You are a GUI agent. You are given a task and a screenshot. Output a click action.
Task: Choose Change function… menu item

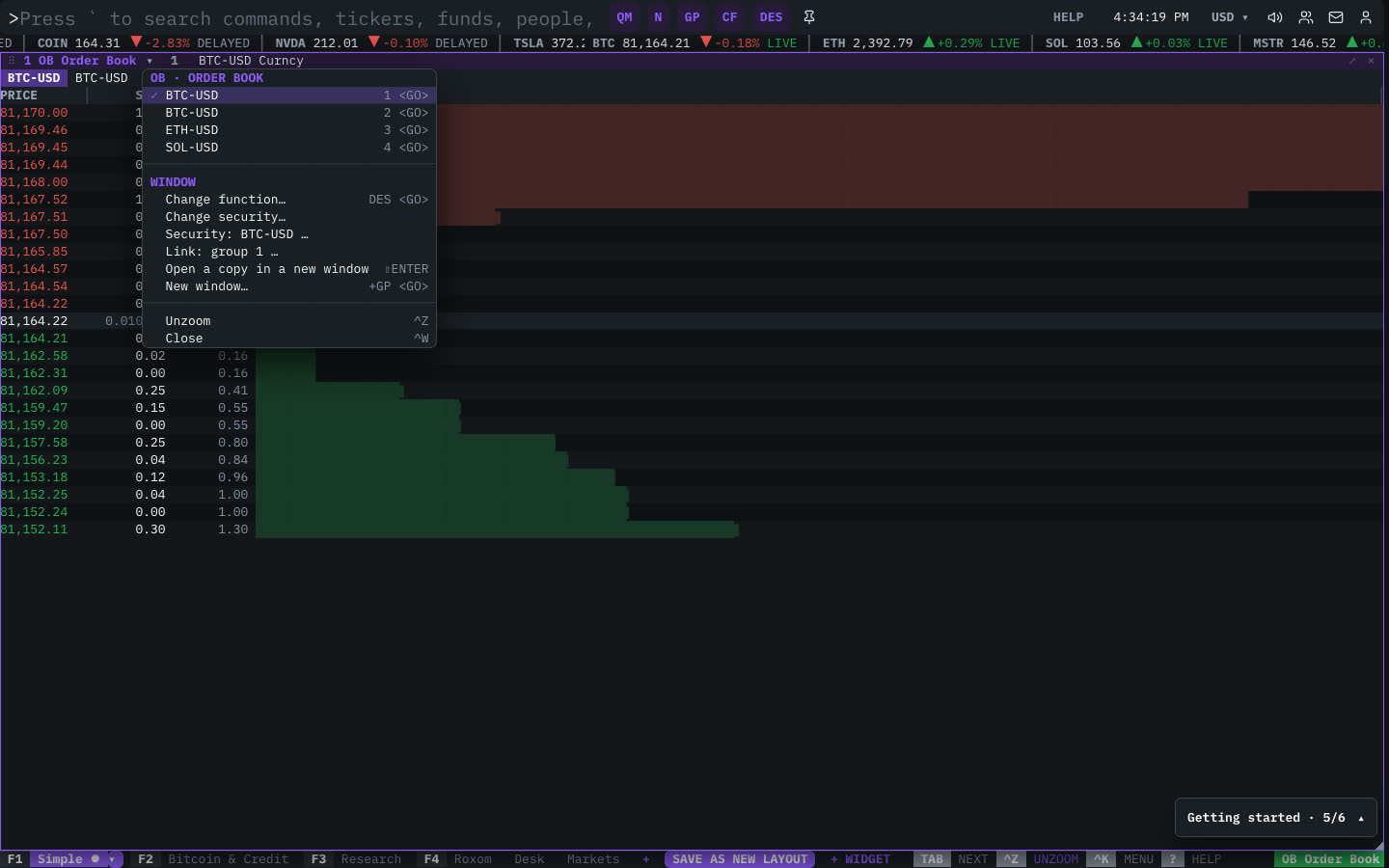[289, 200]
